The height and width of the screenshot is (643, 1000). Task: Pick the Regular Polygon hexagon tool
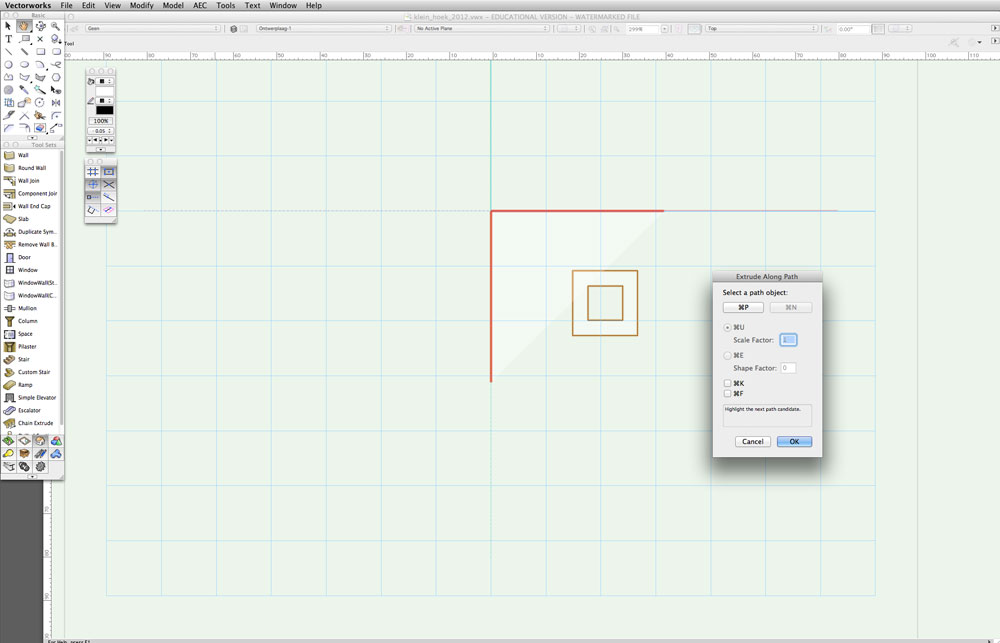[x=56, y=77]
